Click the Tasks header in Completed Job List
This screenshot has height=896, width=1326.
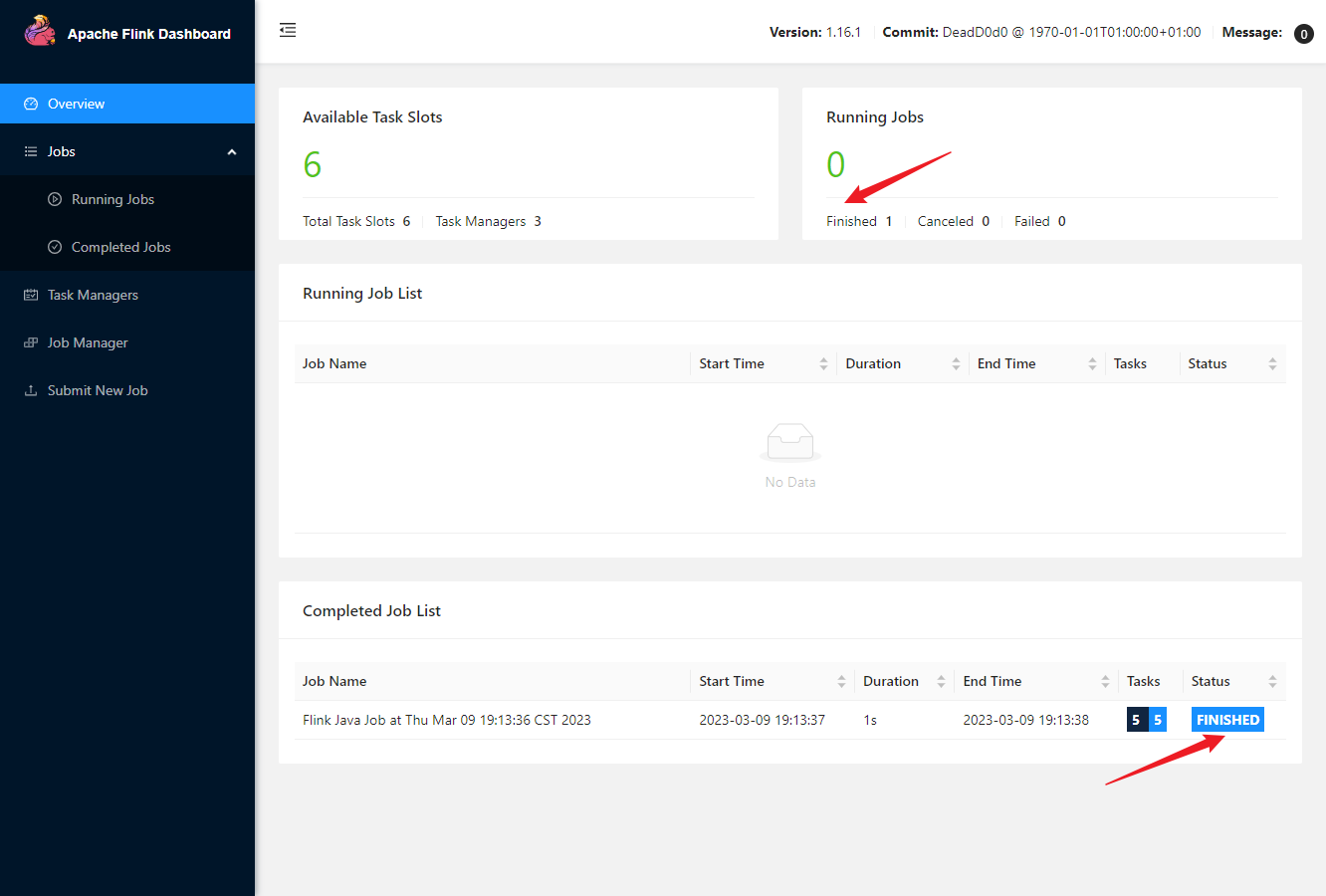[1144, 681]
